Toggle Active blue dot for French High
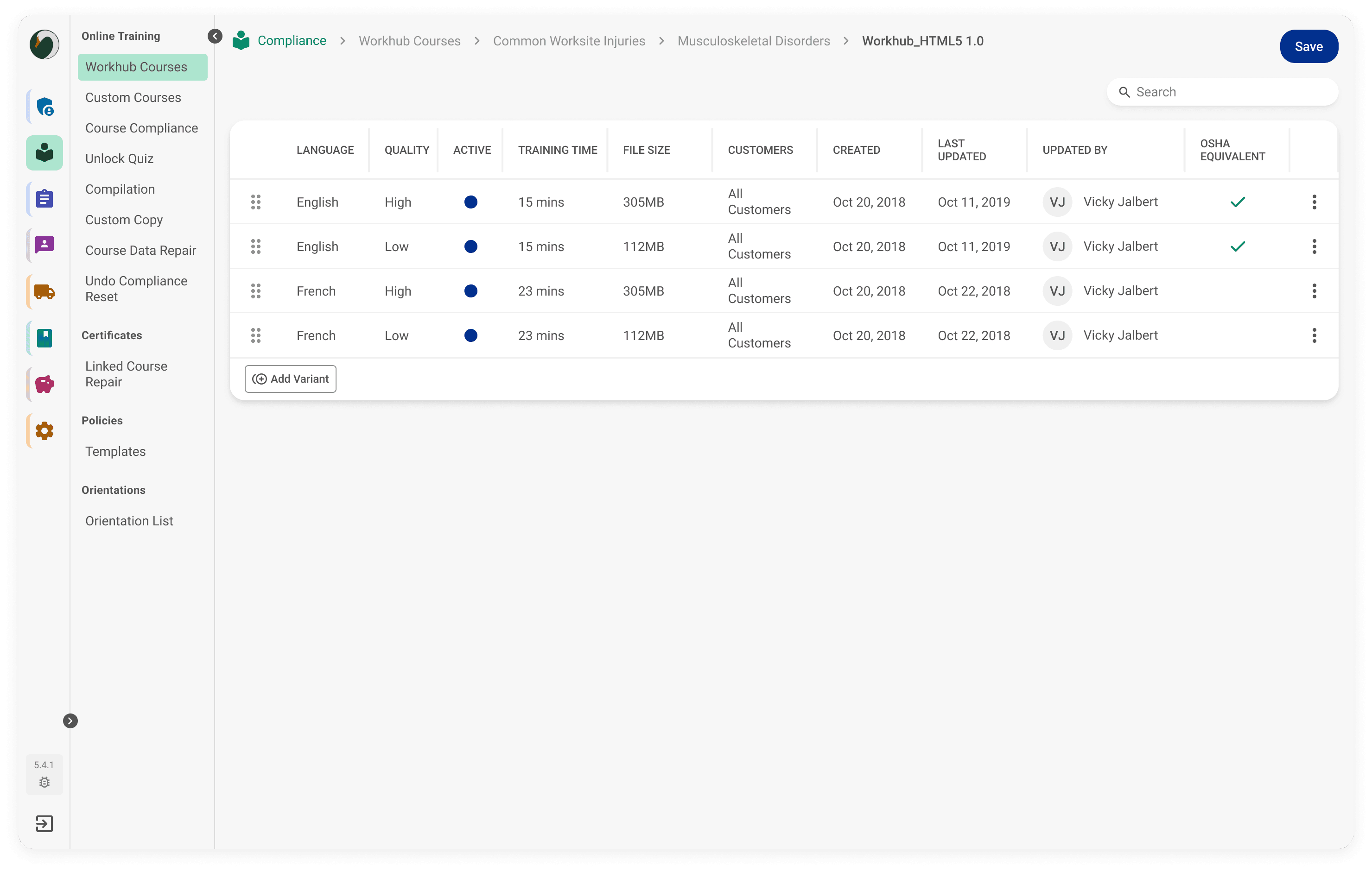The image size is (1372, 871). 470,291
